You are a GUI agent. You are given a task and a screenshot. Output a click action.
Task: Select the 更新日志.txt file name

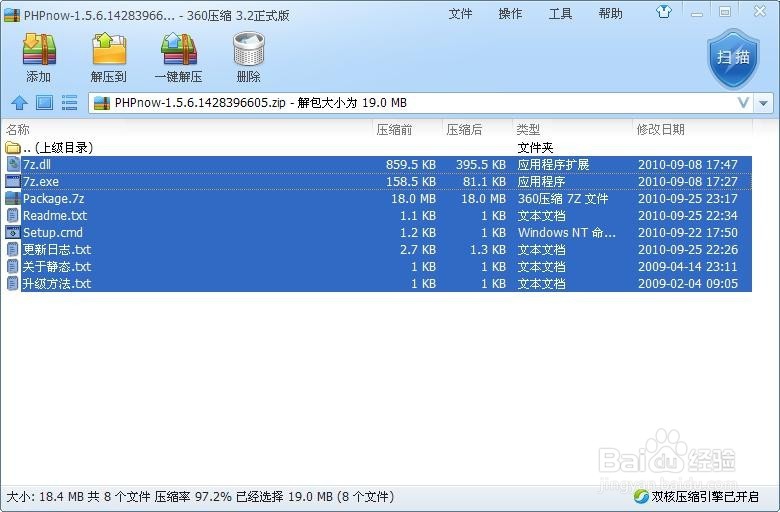coord(57,249)
